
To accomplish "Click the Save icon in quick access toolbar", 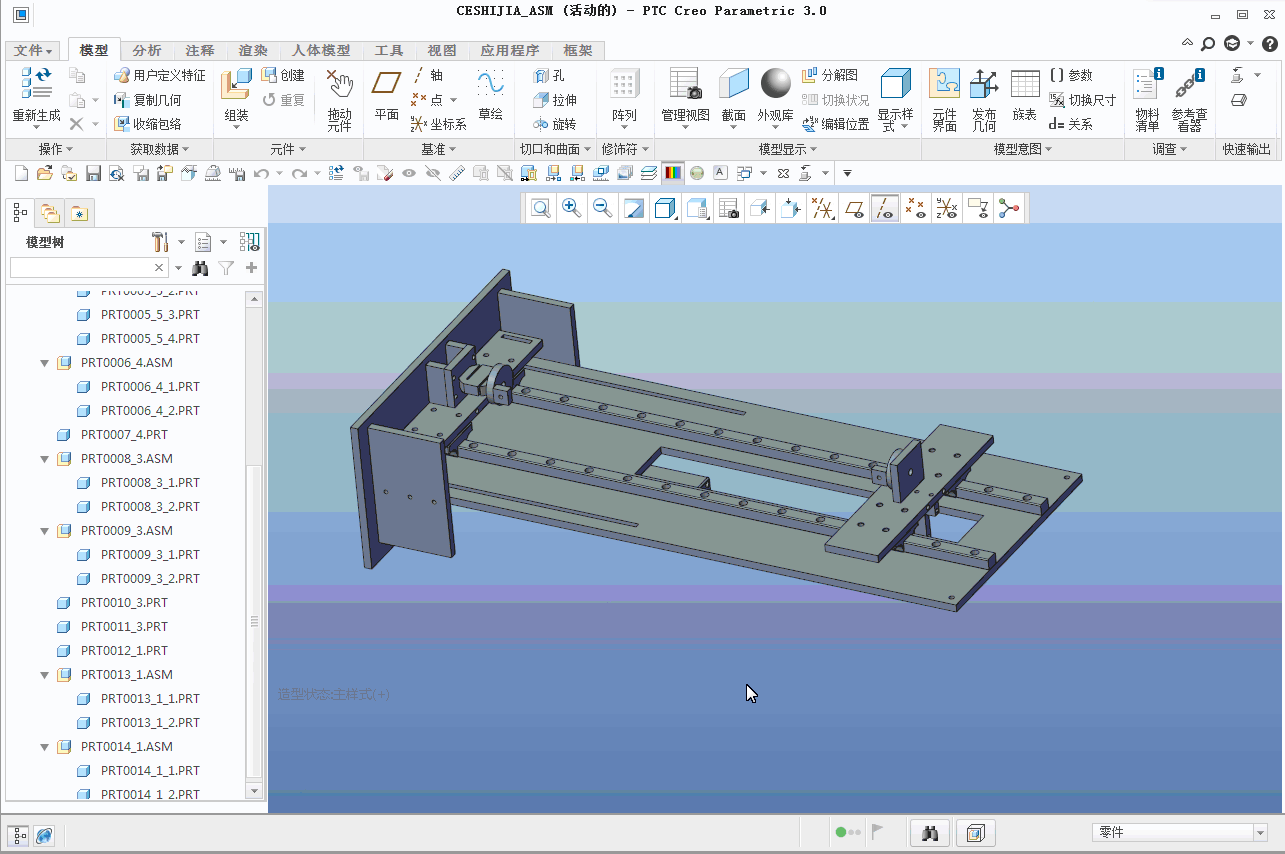I will [x=93, y=173].
